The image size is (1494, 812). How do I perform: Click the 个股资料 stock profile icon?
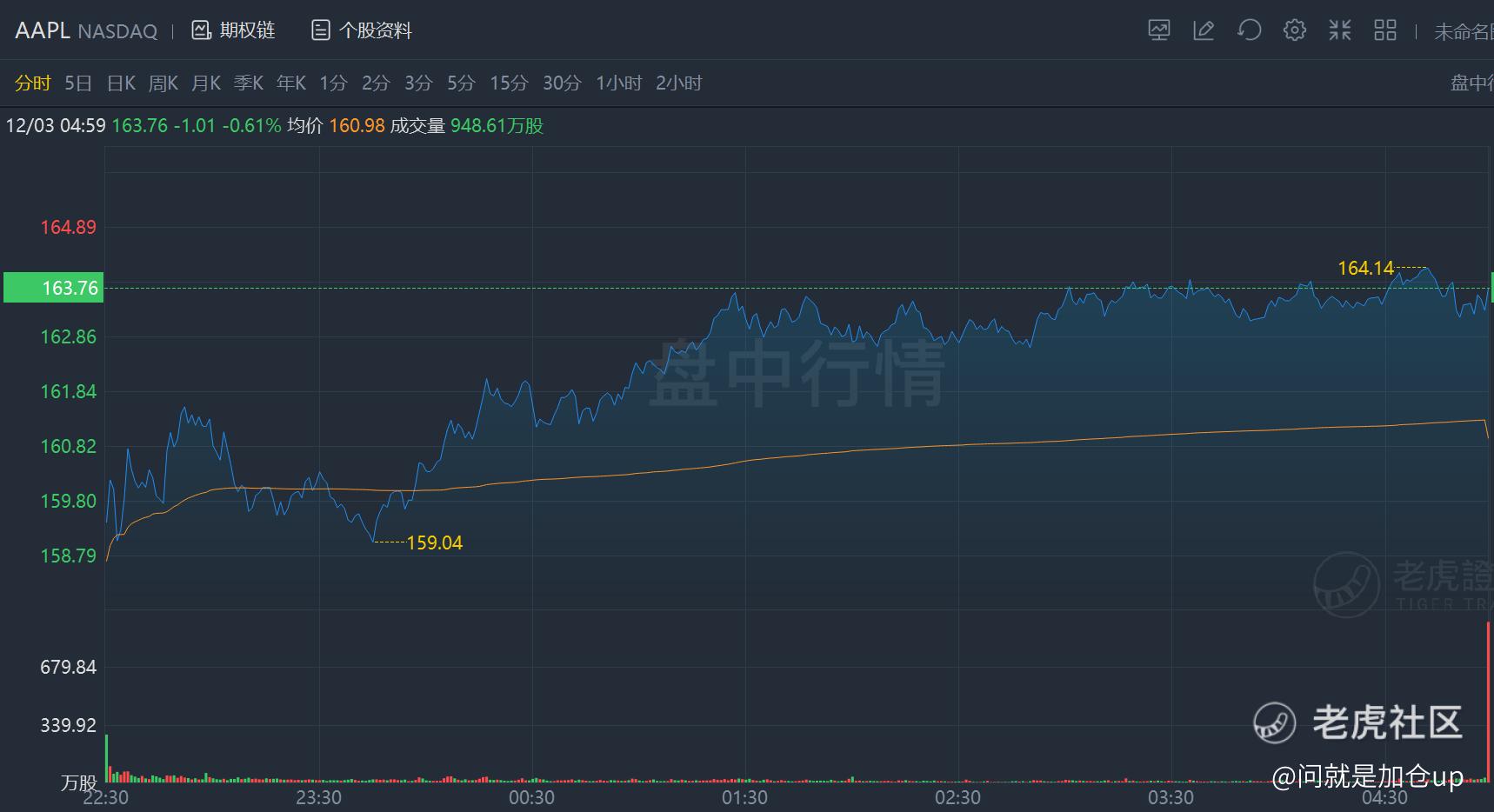click(321, 30)
